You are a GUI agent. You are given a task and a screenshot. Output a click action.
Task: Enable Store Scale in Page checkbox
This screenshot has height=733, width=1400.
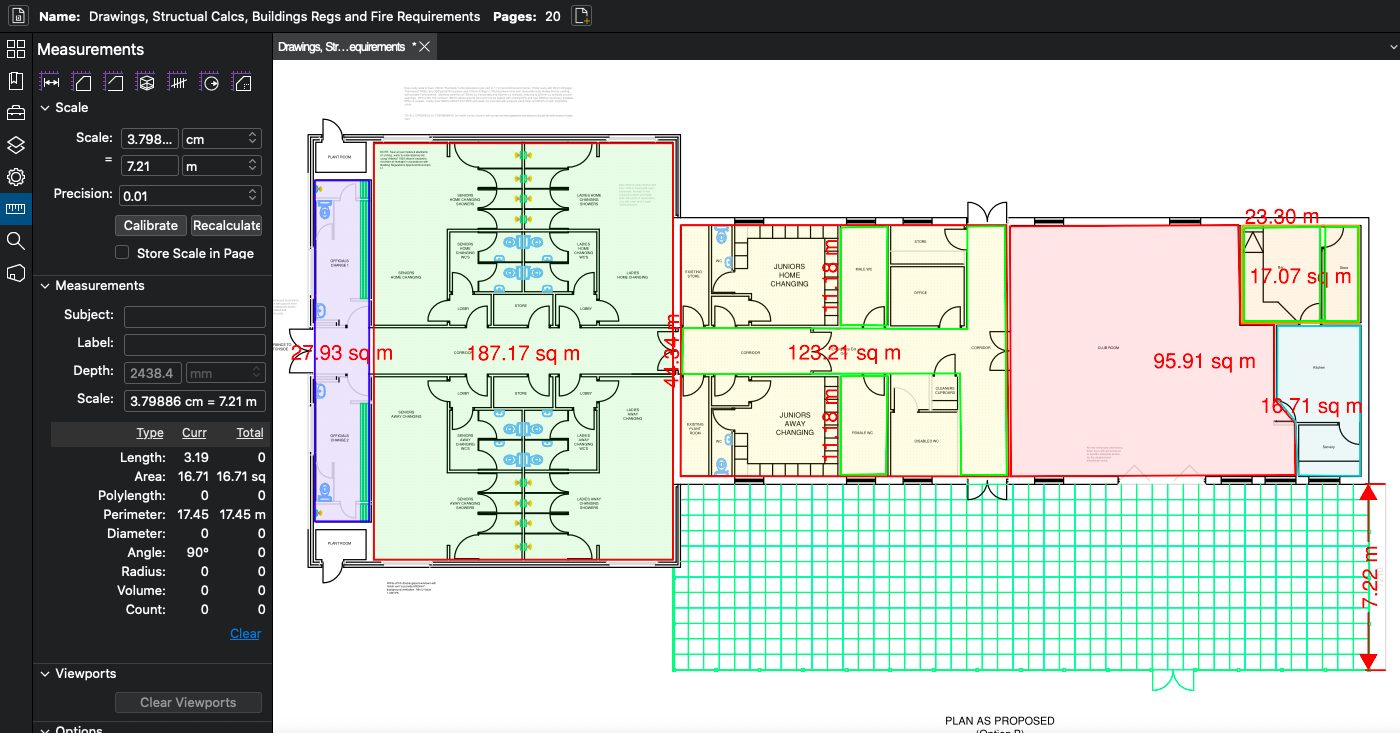(x=122, y=253)
